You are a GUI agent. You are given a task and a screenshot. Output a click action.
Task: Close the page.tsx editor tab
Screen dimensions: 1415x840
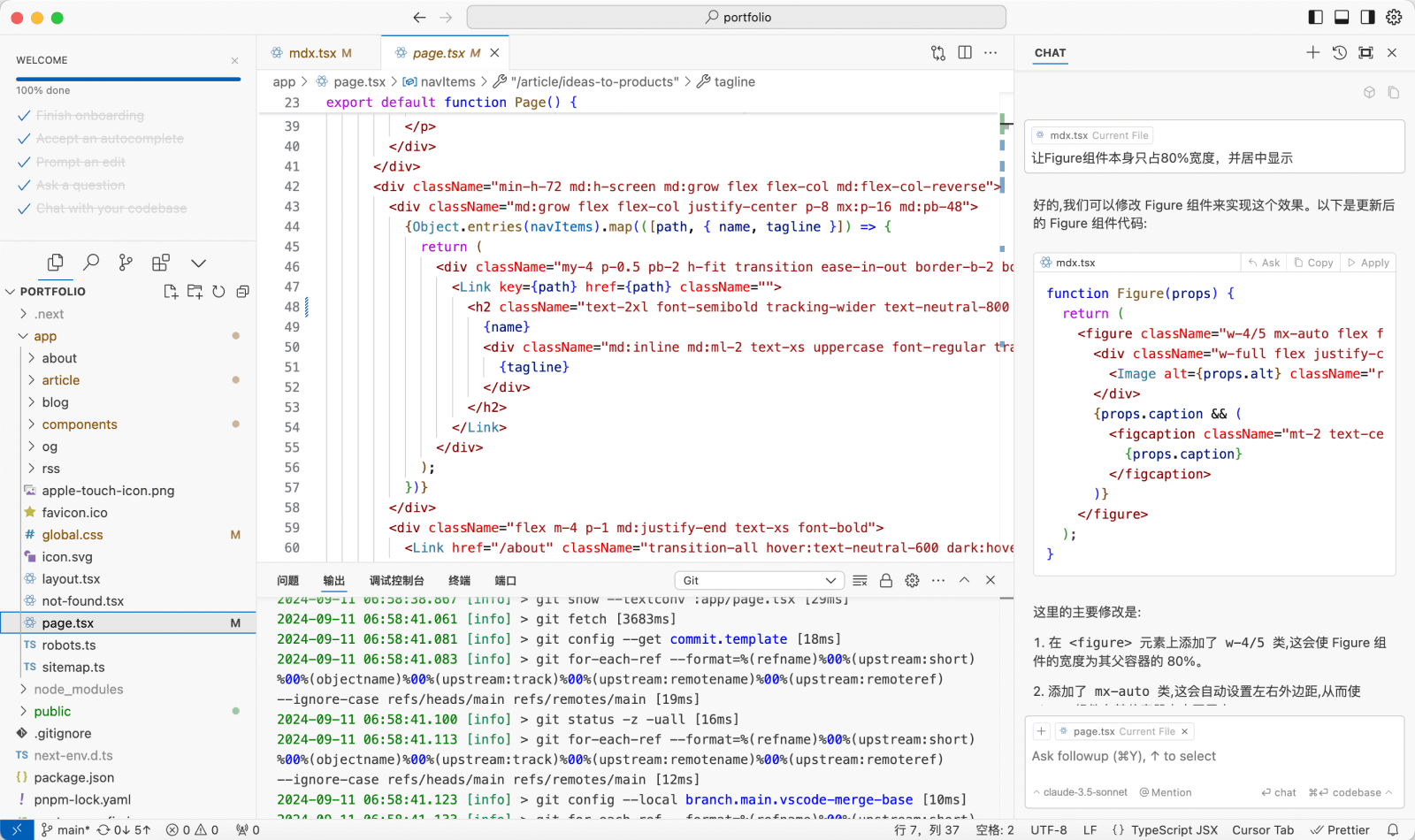pos(494,53)
